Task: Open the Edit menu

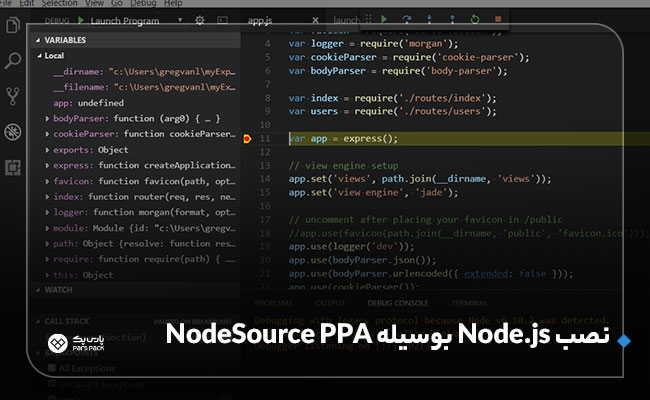Action: [x=27, y=3]
